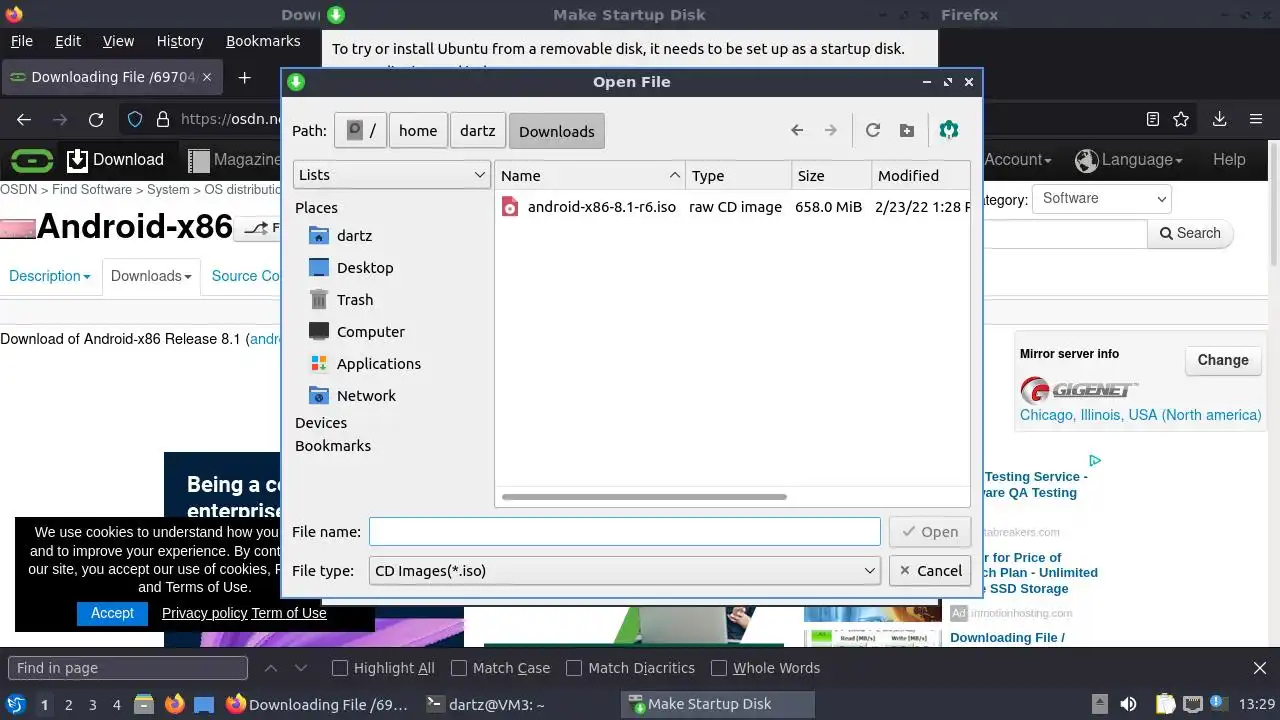Expand the Devices section in sidebar
The height and width of the screenshot is (720, 1280).
click(321, 423)
